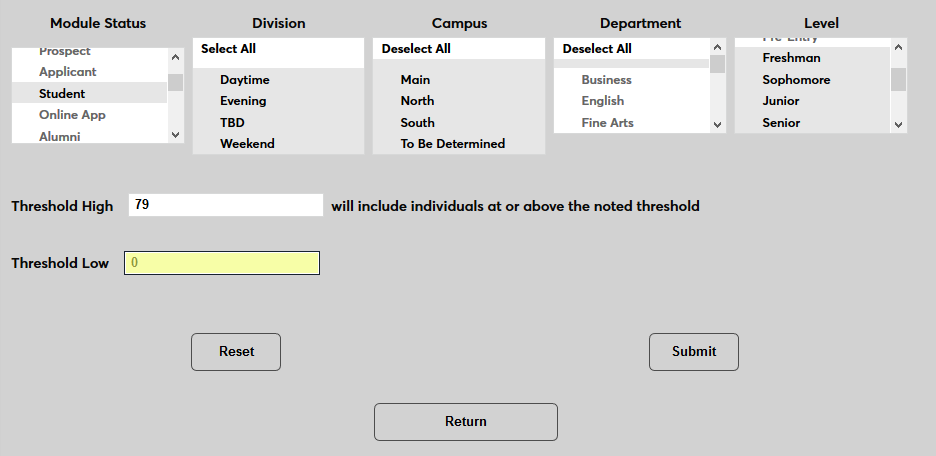936x456 pixels.
Task: Pick Fine Arts department
Action: (x=607, y=123)
